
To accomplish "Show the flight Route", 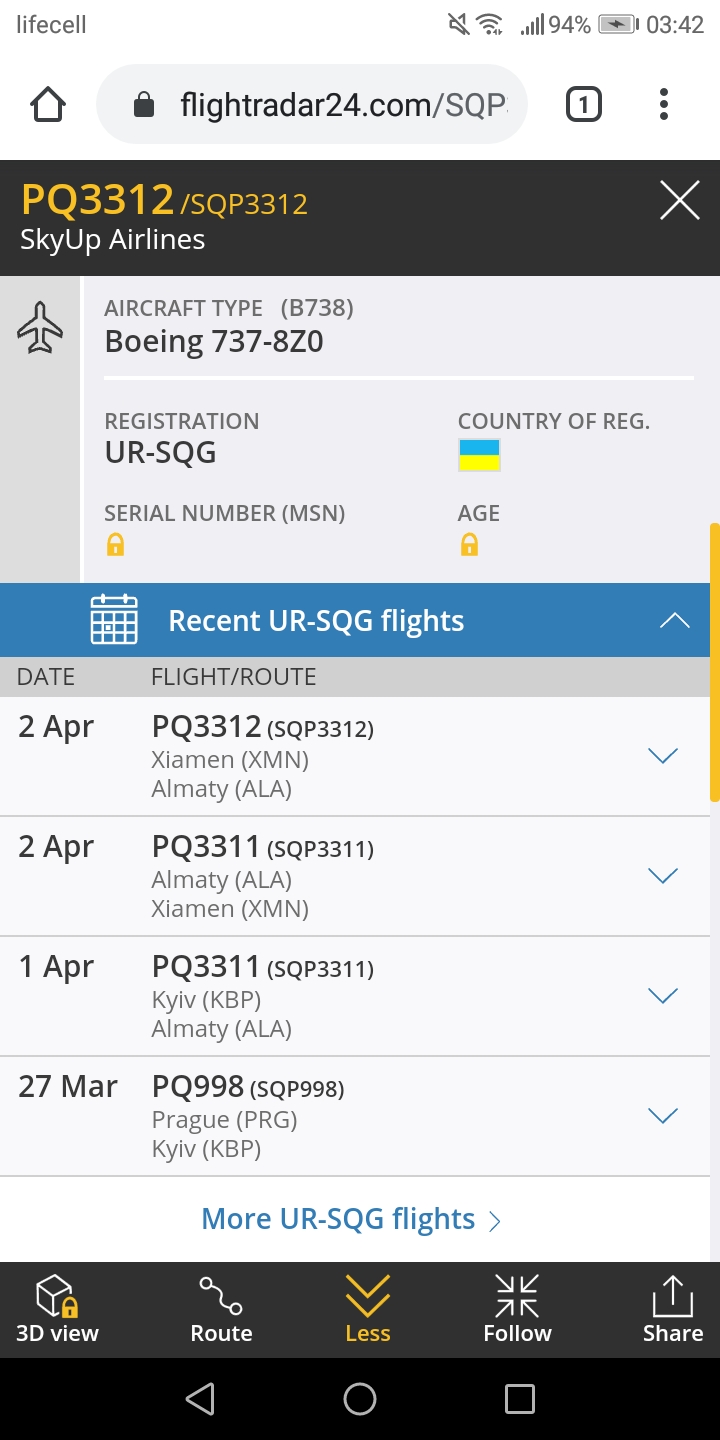I will 221,1310.
